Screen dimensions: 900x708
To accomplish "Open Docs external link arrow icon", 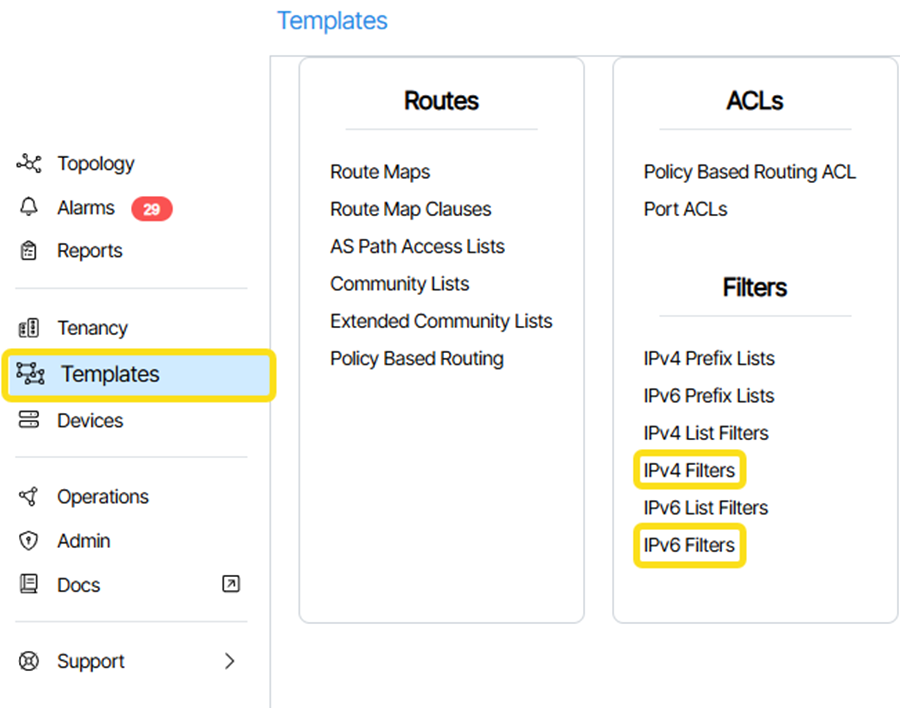I will [x=231, y=585].
